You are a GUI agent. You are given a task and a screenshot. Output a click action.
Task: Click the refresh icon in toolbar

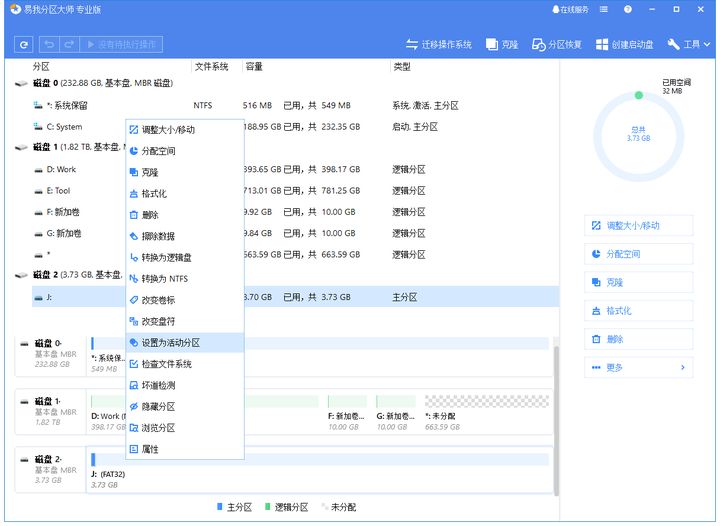click(24, 45)
